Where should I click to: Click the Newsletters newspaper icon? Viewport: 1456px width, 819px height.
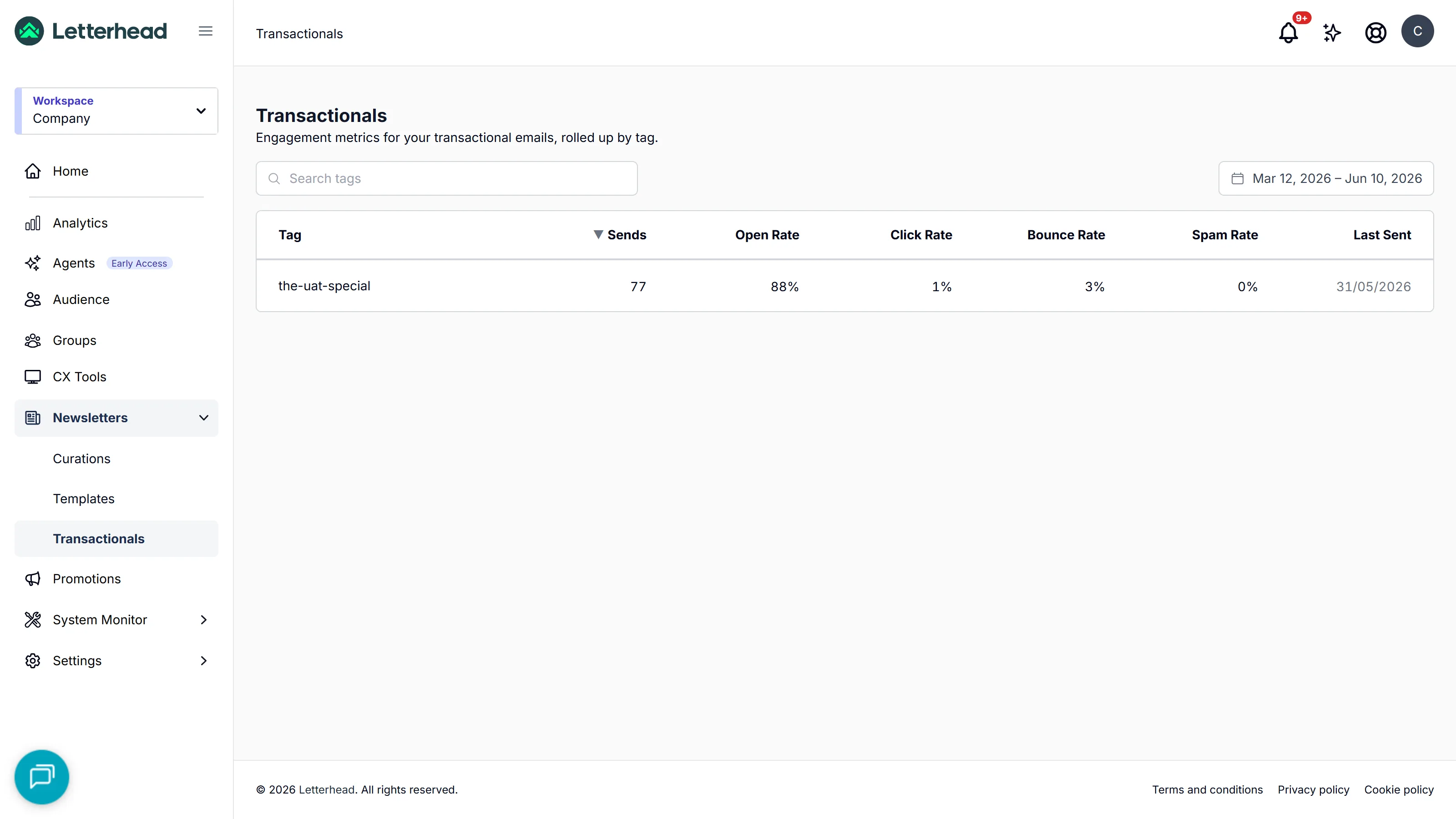pos(33,418)
